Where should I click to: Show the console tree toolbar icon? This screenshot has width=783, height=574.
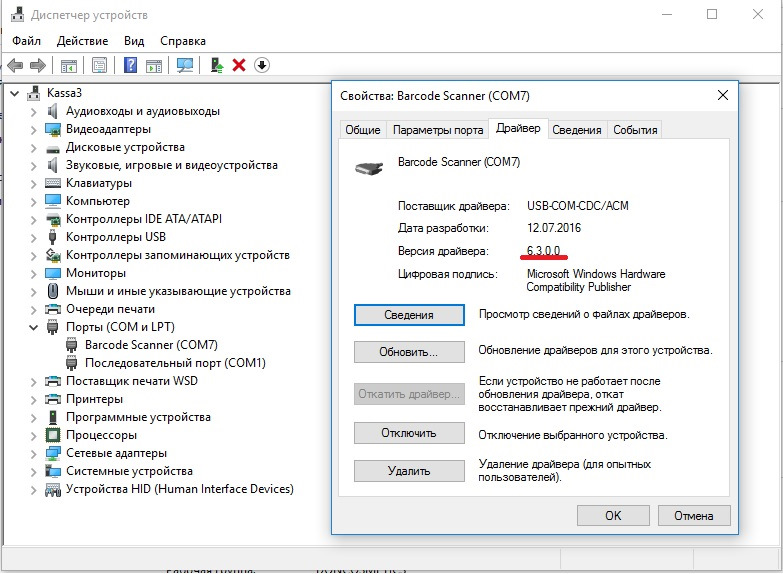pyautogui.click(x=69, y=65)
